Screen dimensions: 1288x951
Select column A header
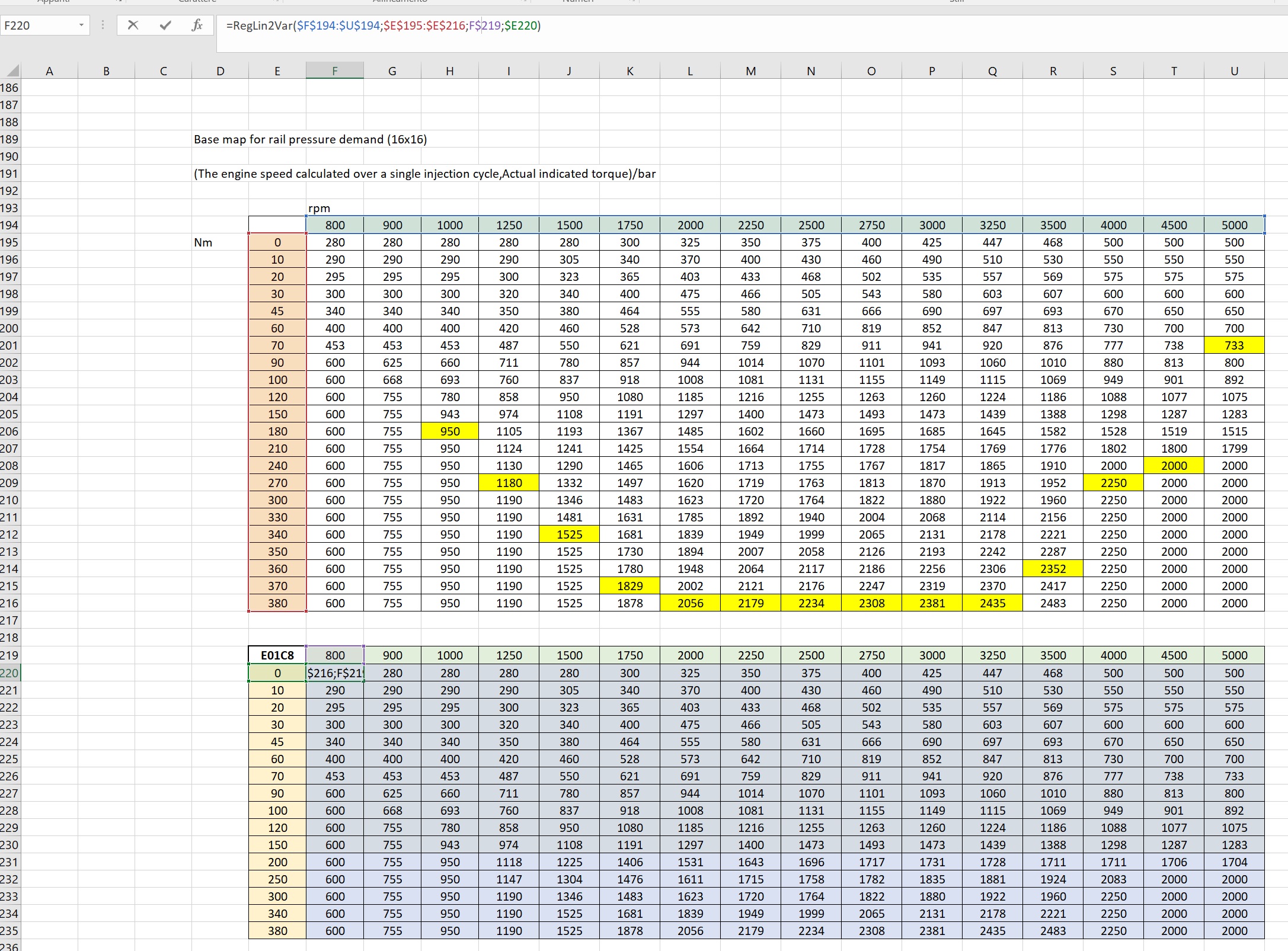(x=49, y=71)
